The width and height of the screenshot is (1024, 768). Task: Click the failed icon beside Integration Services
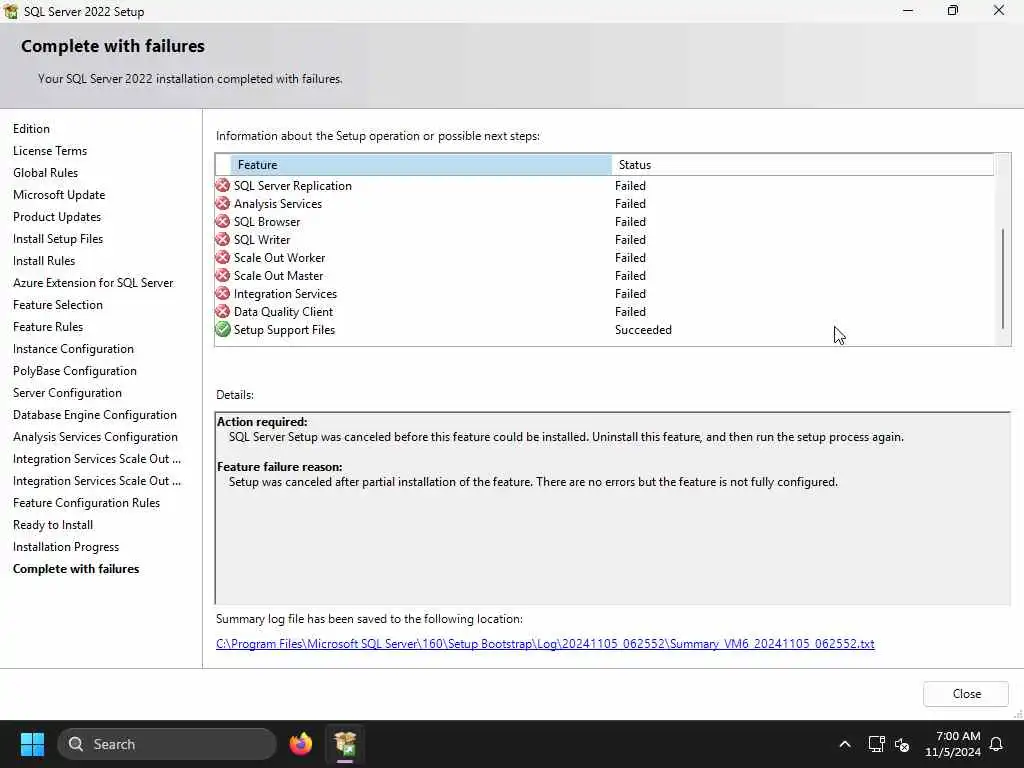[223, 294]
